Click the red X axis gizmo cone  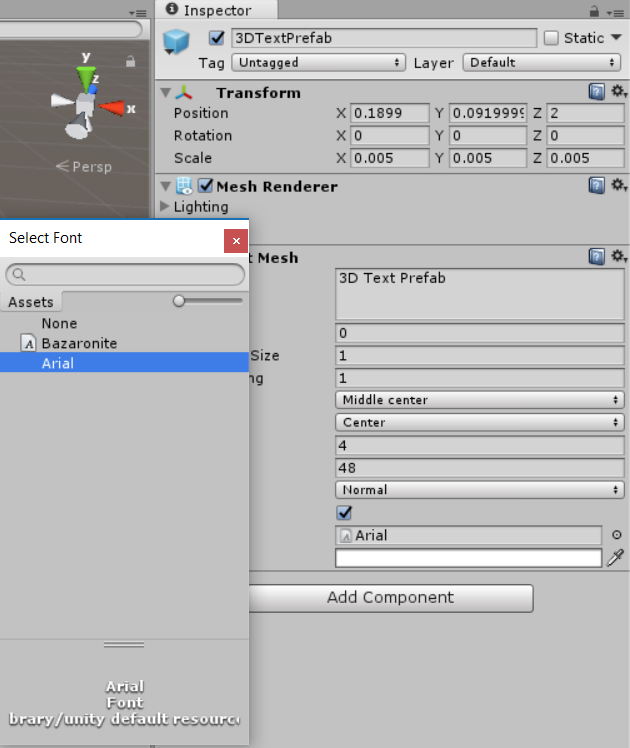(111, 108)
